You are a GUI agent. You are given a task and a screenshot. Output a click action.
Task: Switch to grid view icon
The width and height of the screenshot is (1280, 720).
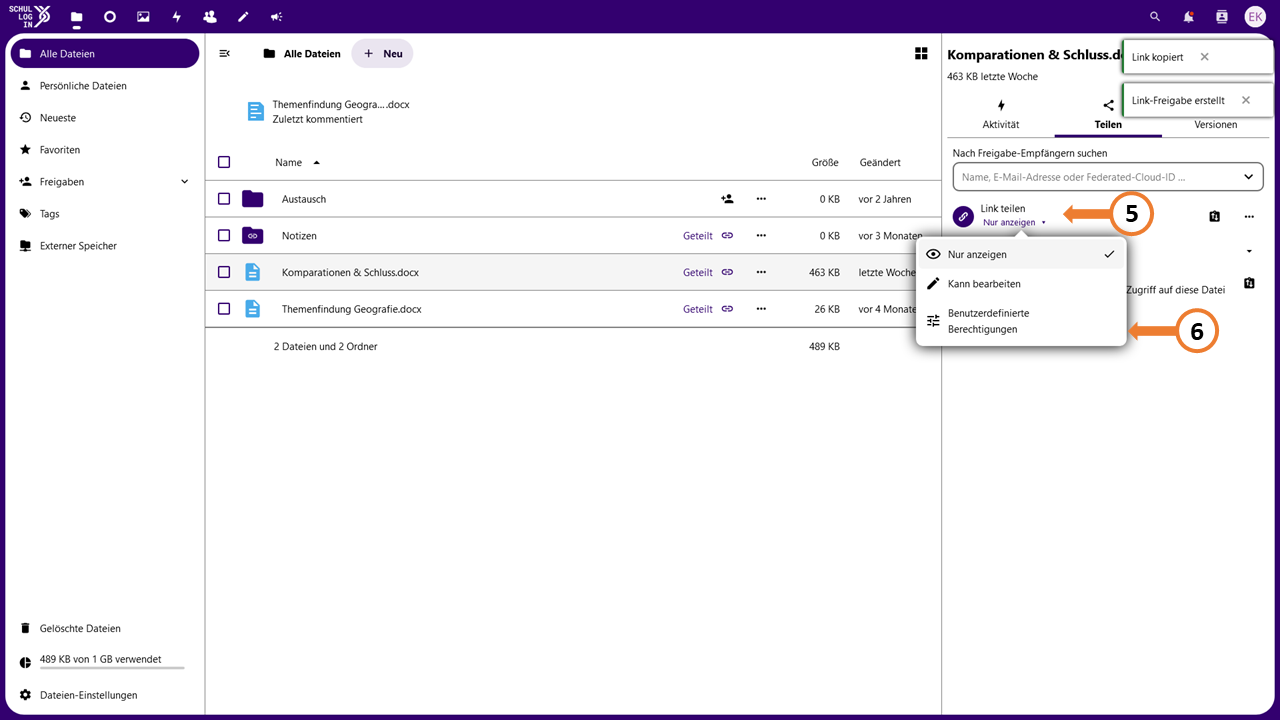coord(921,54)
